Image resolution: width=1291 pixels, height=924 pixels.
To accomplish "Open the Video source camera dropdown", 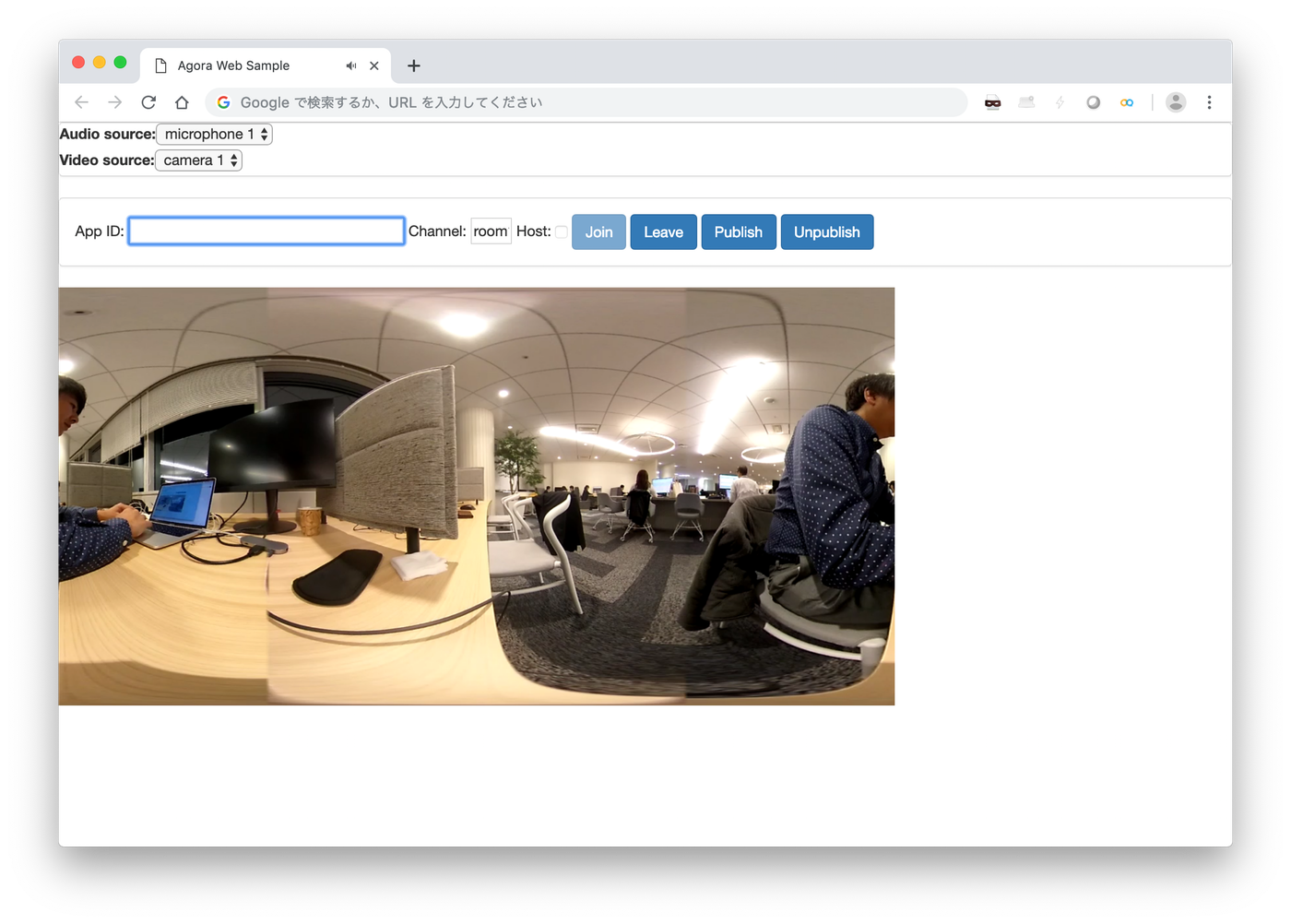I will (x=198, y=160).
